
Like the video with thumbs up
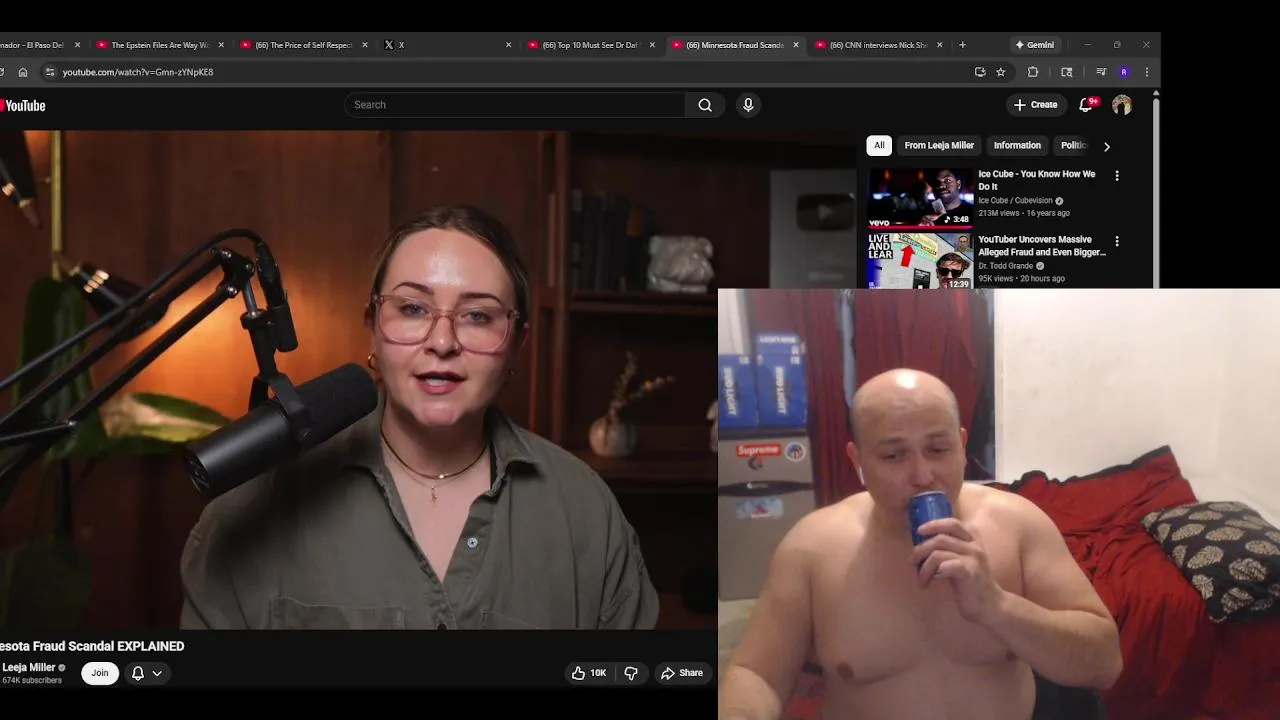(589, 673)
